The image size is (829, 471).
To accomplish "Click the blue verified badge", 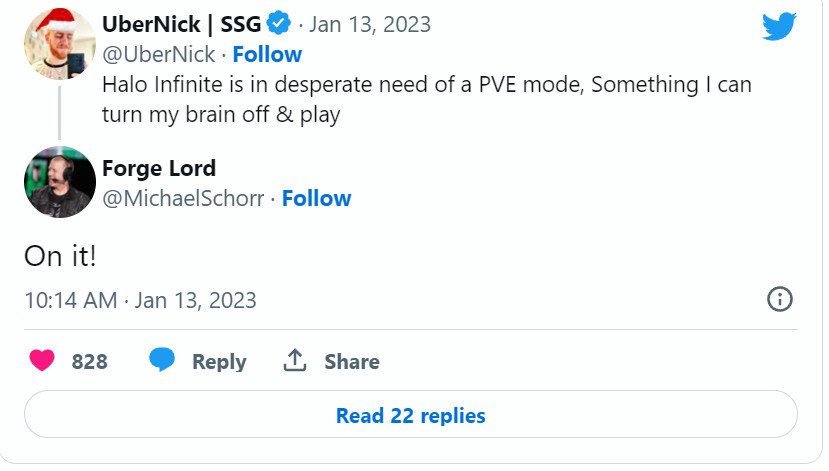I will pos(277,26).
